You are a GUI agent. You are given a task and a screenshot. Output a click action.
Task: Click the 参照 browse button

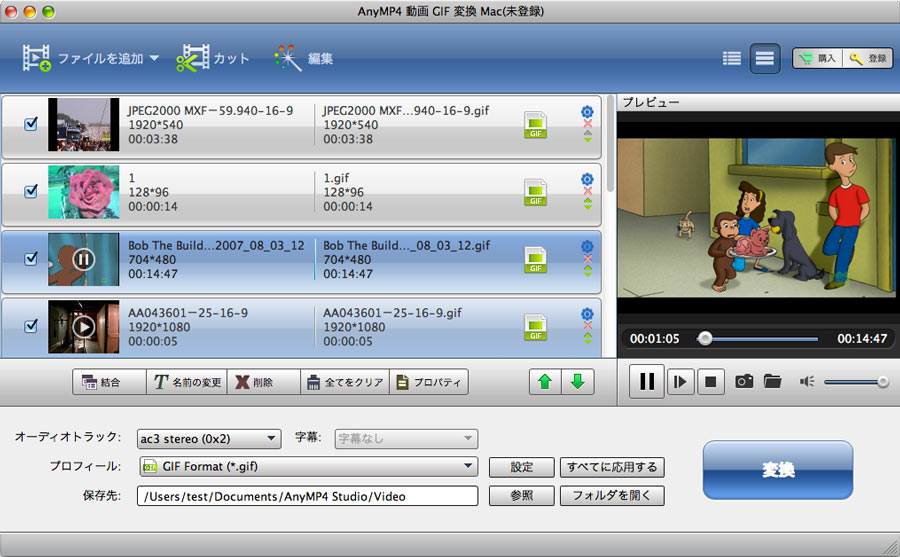coord(521,495)
